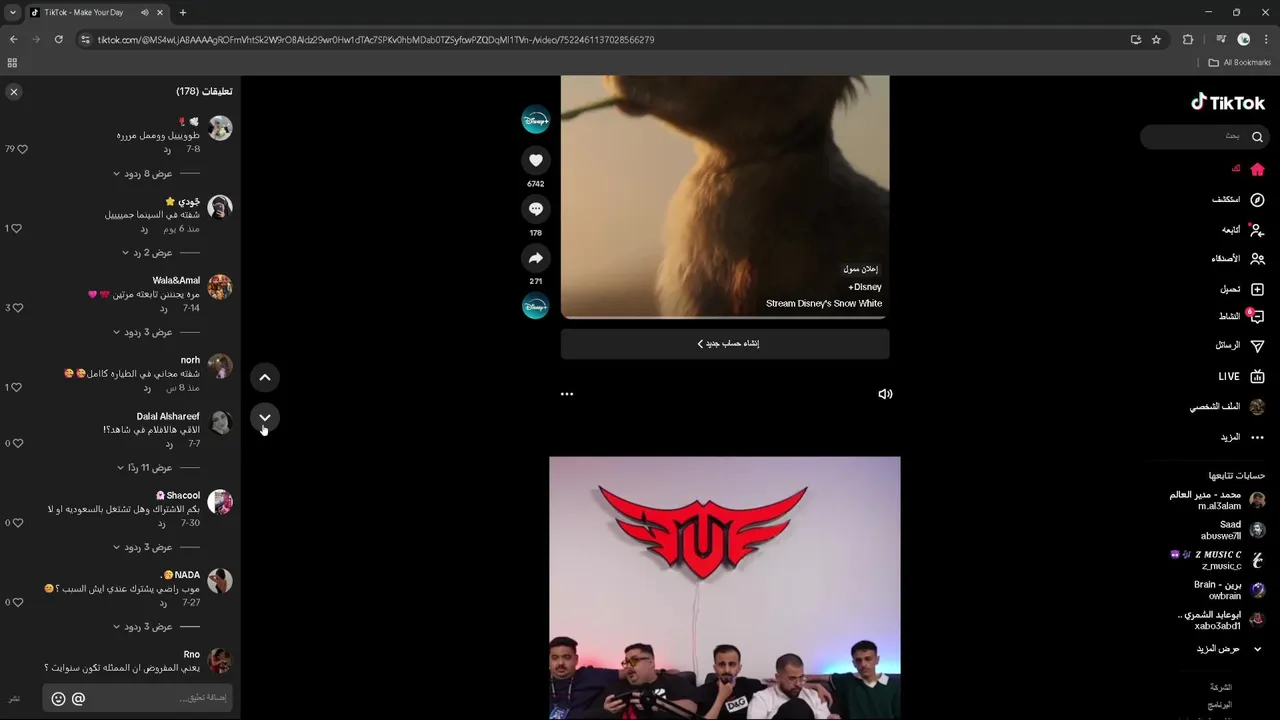
Task: Open the For You home tab
Action: pos(1249,169)
